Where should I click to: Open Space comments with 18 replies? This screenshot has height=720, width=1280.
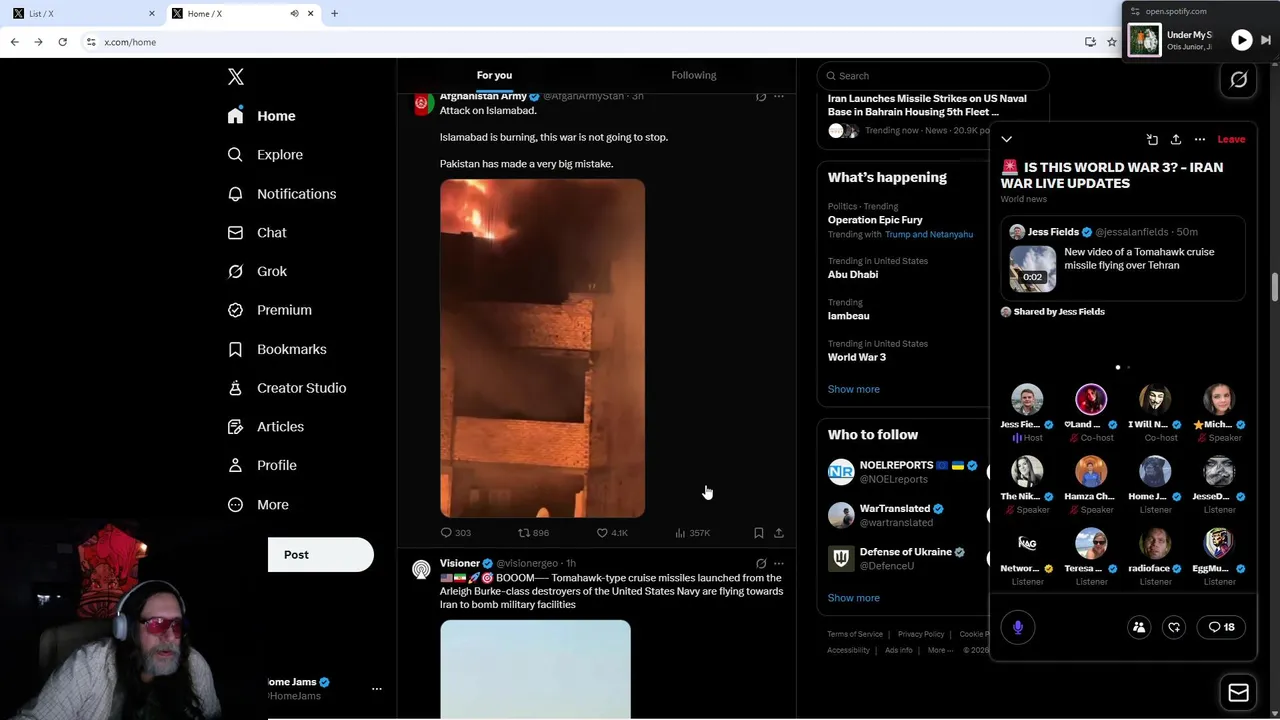click(x=1221, y=627)
